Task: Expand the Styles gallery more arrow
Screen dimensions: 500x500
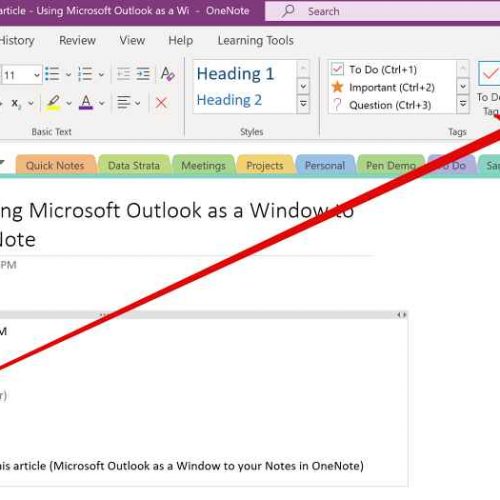Action: coord(303,104)
